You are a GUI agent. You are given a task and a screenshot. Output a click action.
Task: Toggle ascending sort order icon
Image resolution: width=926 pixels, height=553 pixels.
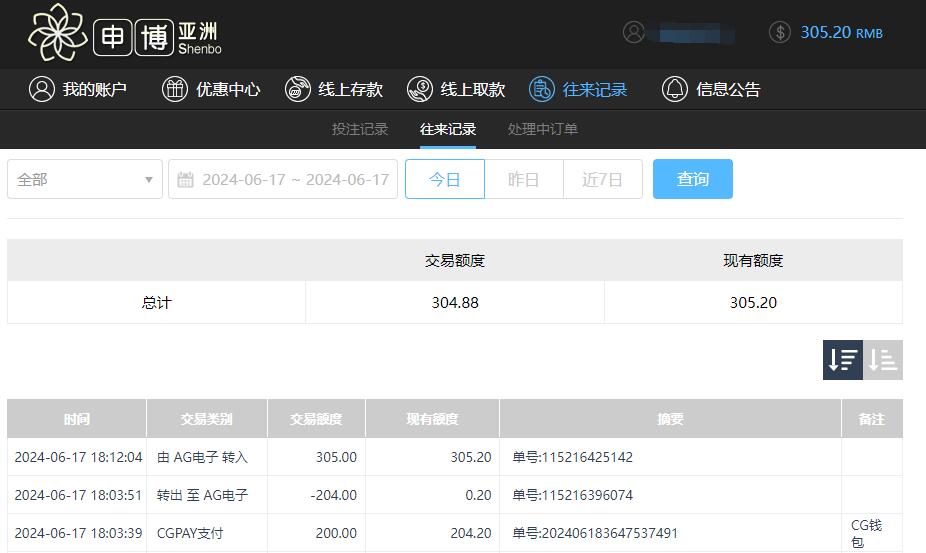(883, 360)
